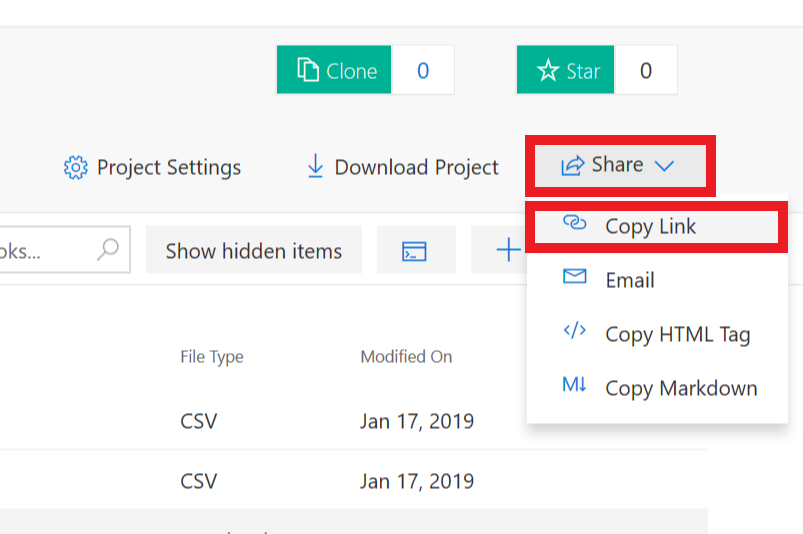Open Project Settings
This screenshot has height=534, width=803.
point(152,167)
